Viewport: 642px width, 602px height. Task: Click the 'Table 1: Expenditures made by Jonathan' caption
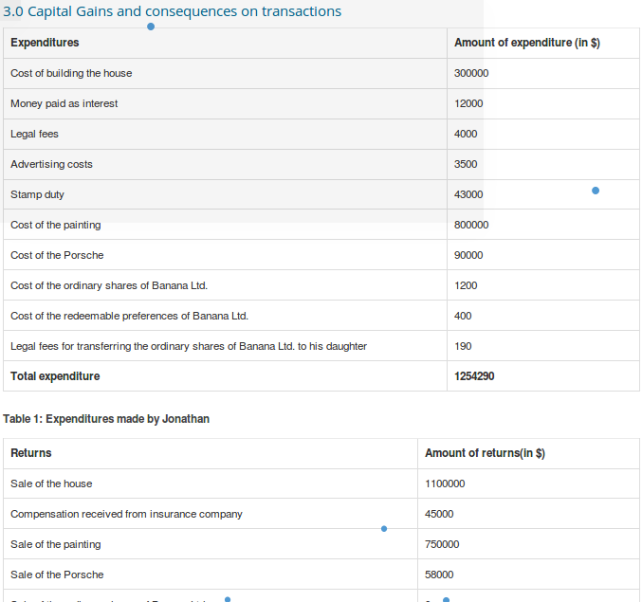pos(107,419)
